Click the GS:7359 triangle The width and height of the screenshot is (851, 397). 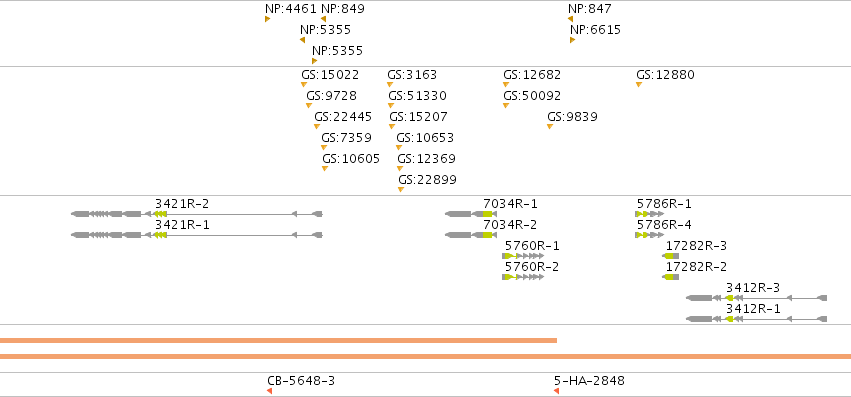pyautogui.click(x=324, y=147)
